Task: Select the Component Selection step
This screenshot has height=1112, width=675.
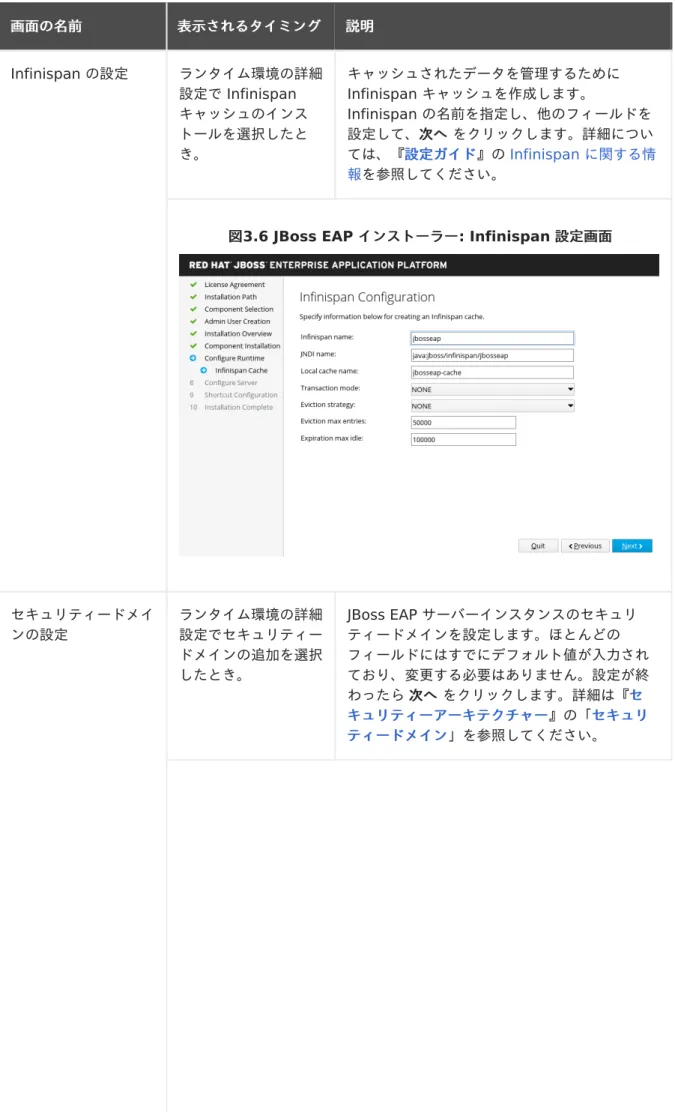Action: [239, 309]
